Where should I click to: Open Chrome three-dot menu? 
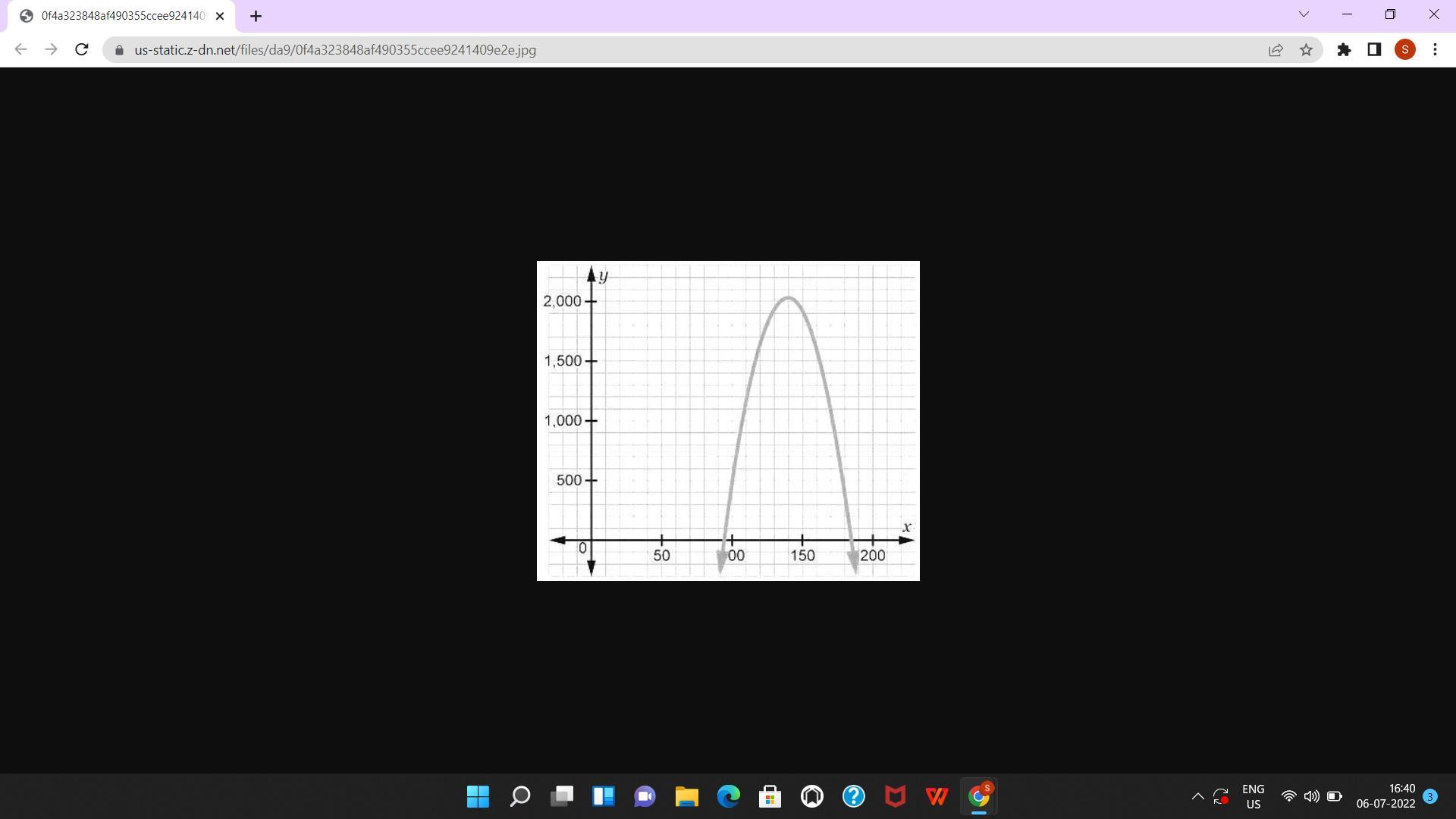pos(1435,50)
